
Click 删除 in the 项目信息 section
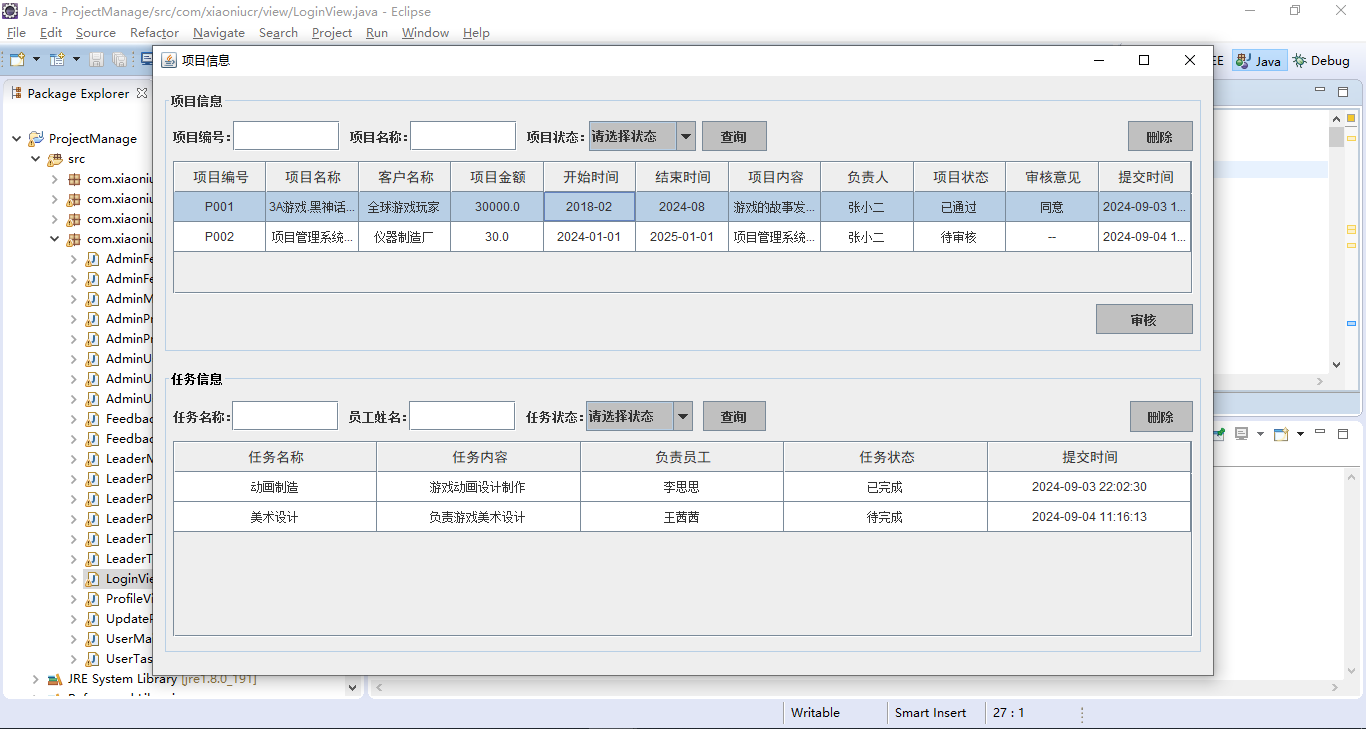[1160, 136]
